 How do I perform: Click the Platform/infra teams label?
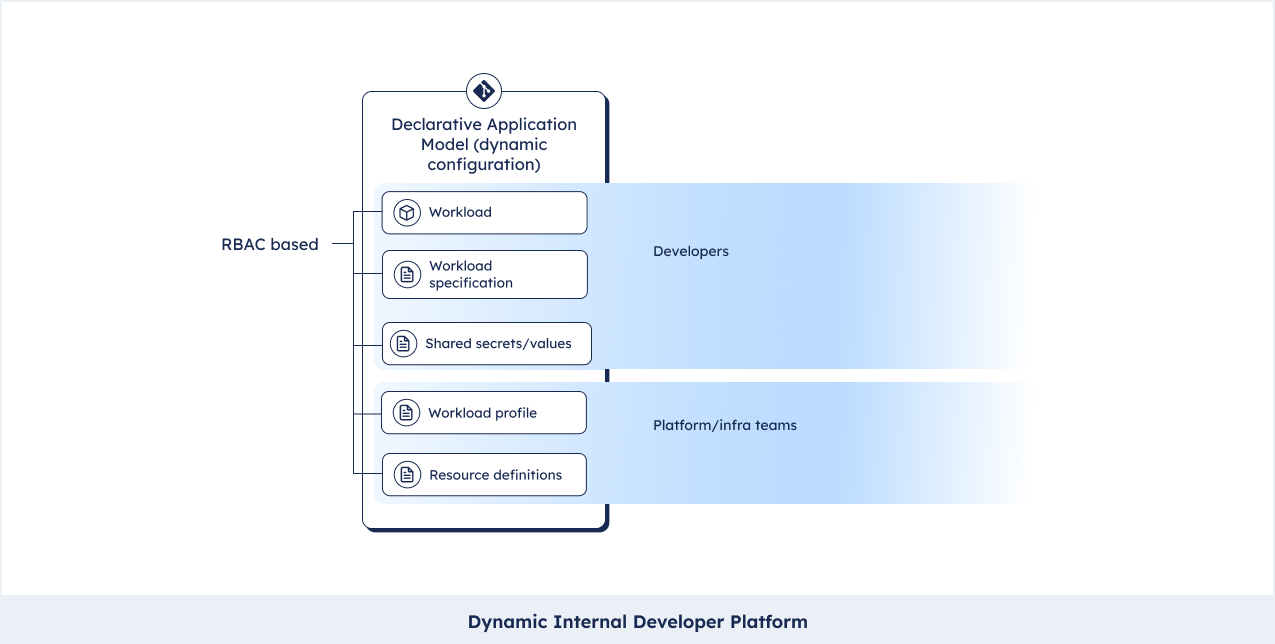(x=725, y=425)
